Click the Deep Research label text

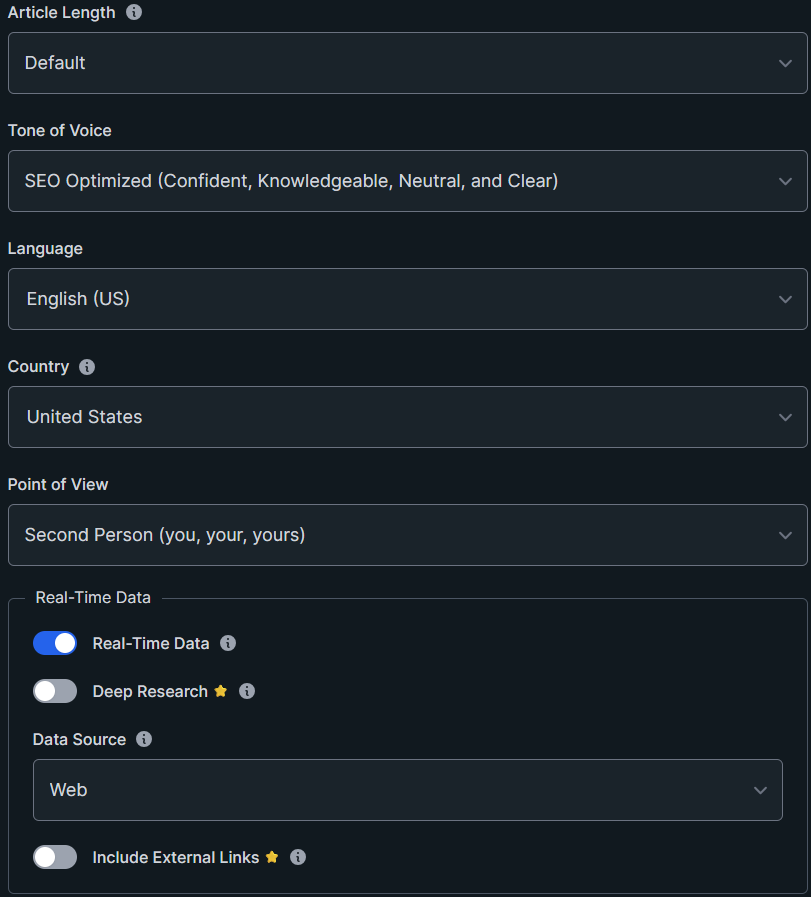click(150, 691)
